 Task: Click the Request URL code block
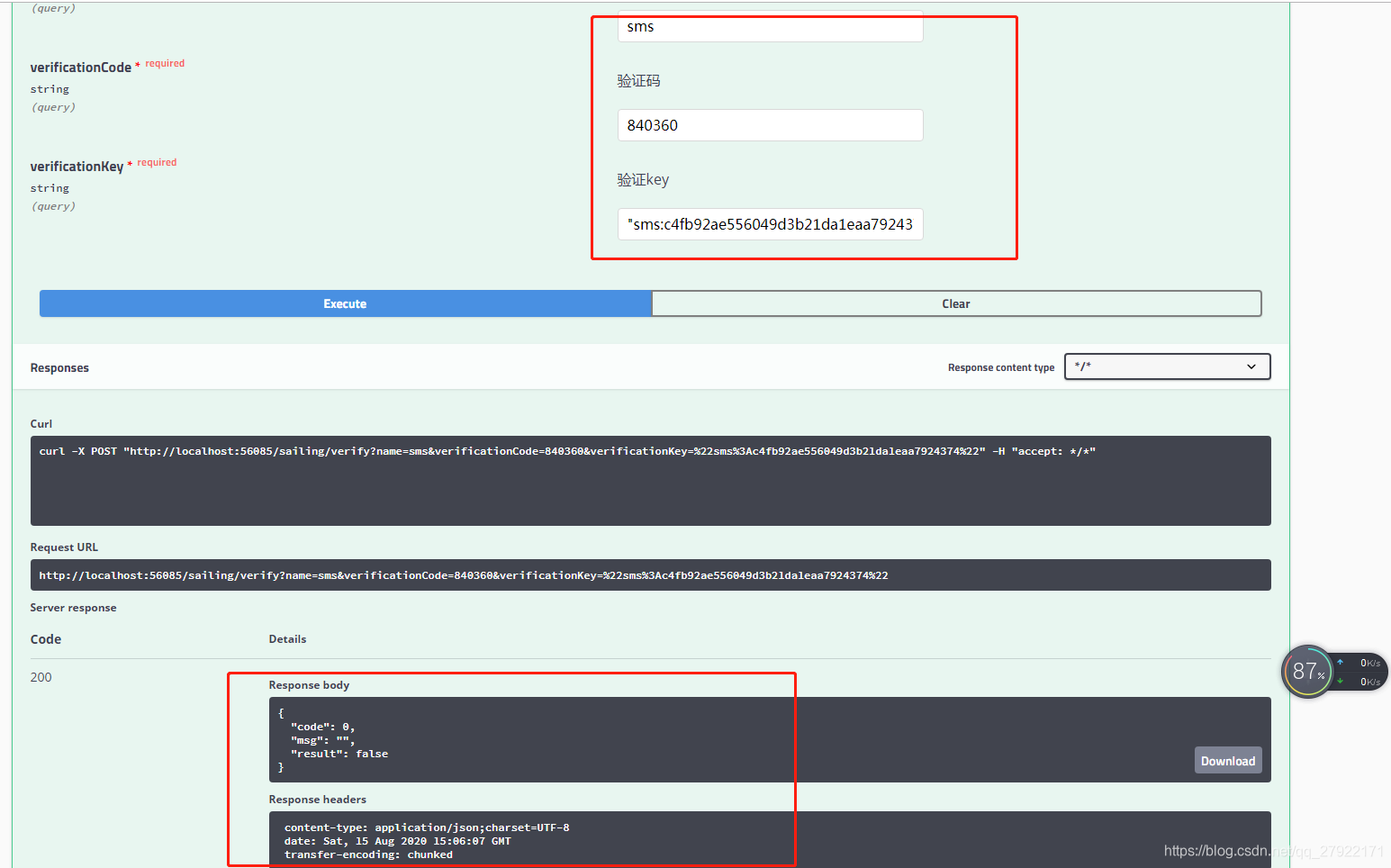(x=650, y=574)
